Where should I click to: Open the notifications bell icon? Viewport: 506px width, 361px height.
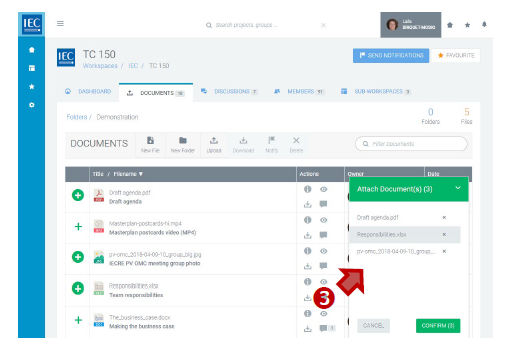(x=484, y=24)
